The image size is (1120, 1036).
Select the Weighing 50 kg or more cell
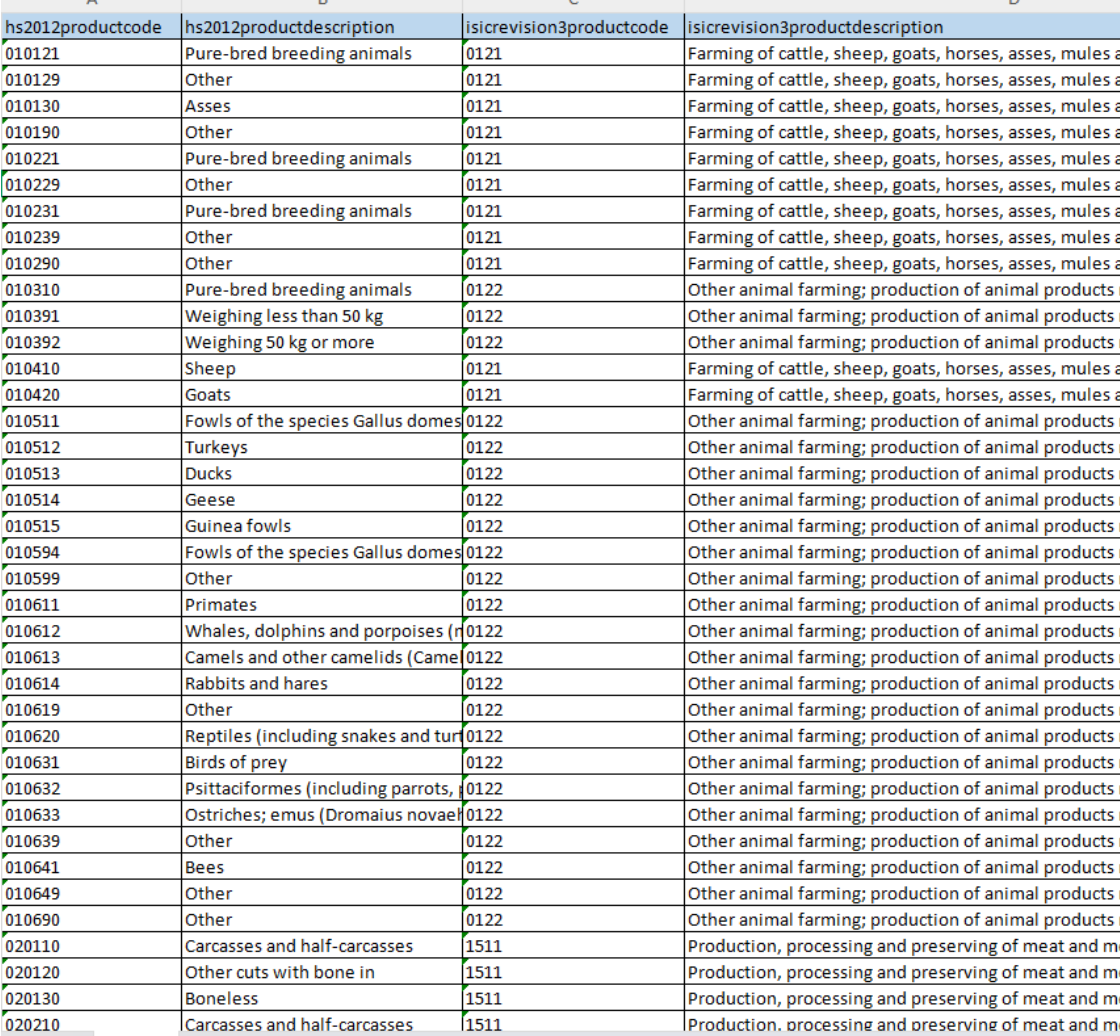322,342
